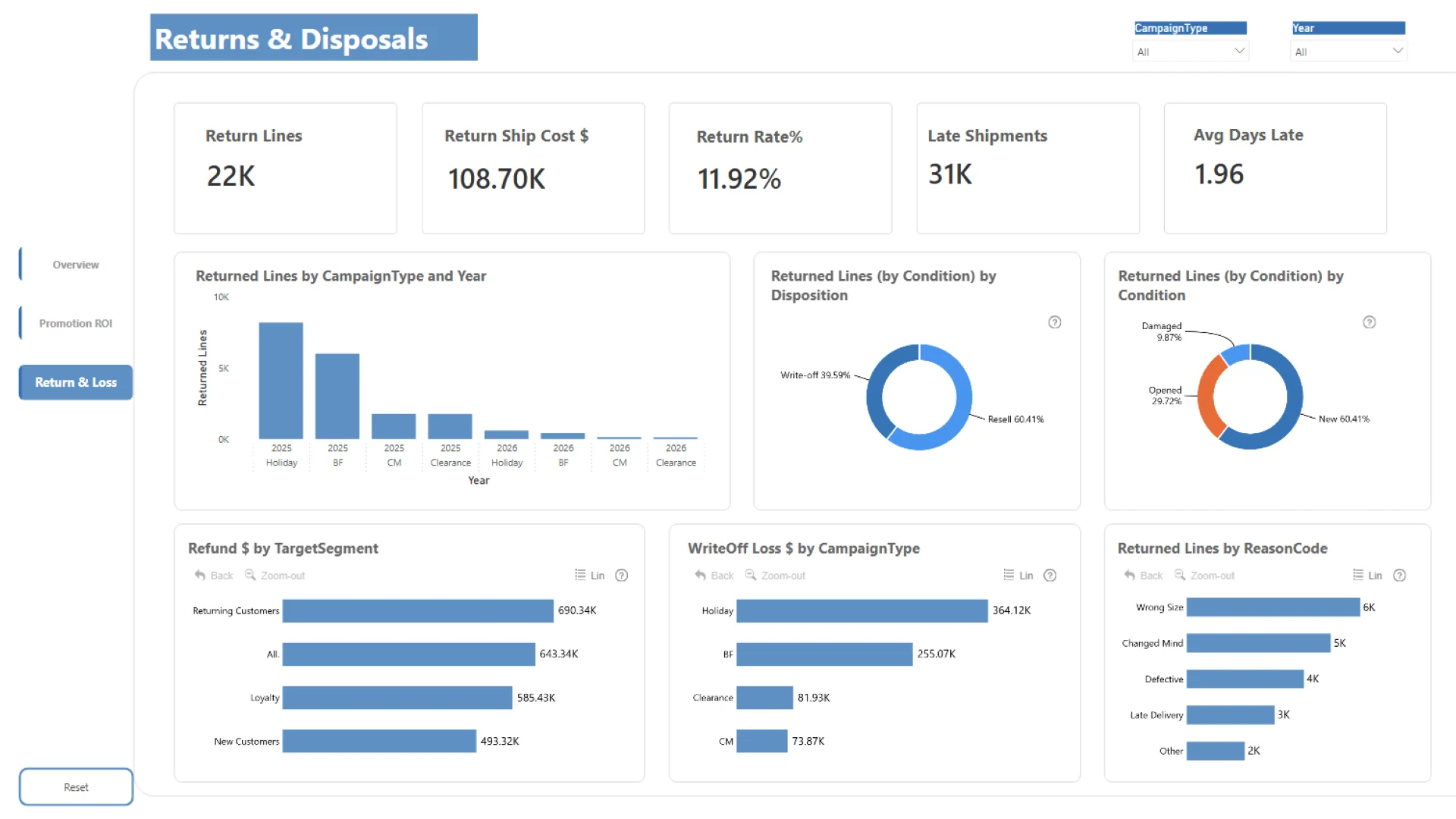The height and width of the screenshot is (819, 1456).
Task: Click Back arrow in Returned Lines by ReasonCode
Action: coord(1130,576)
